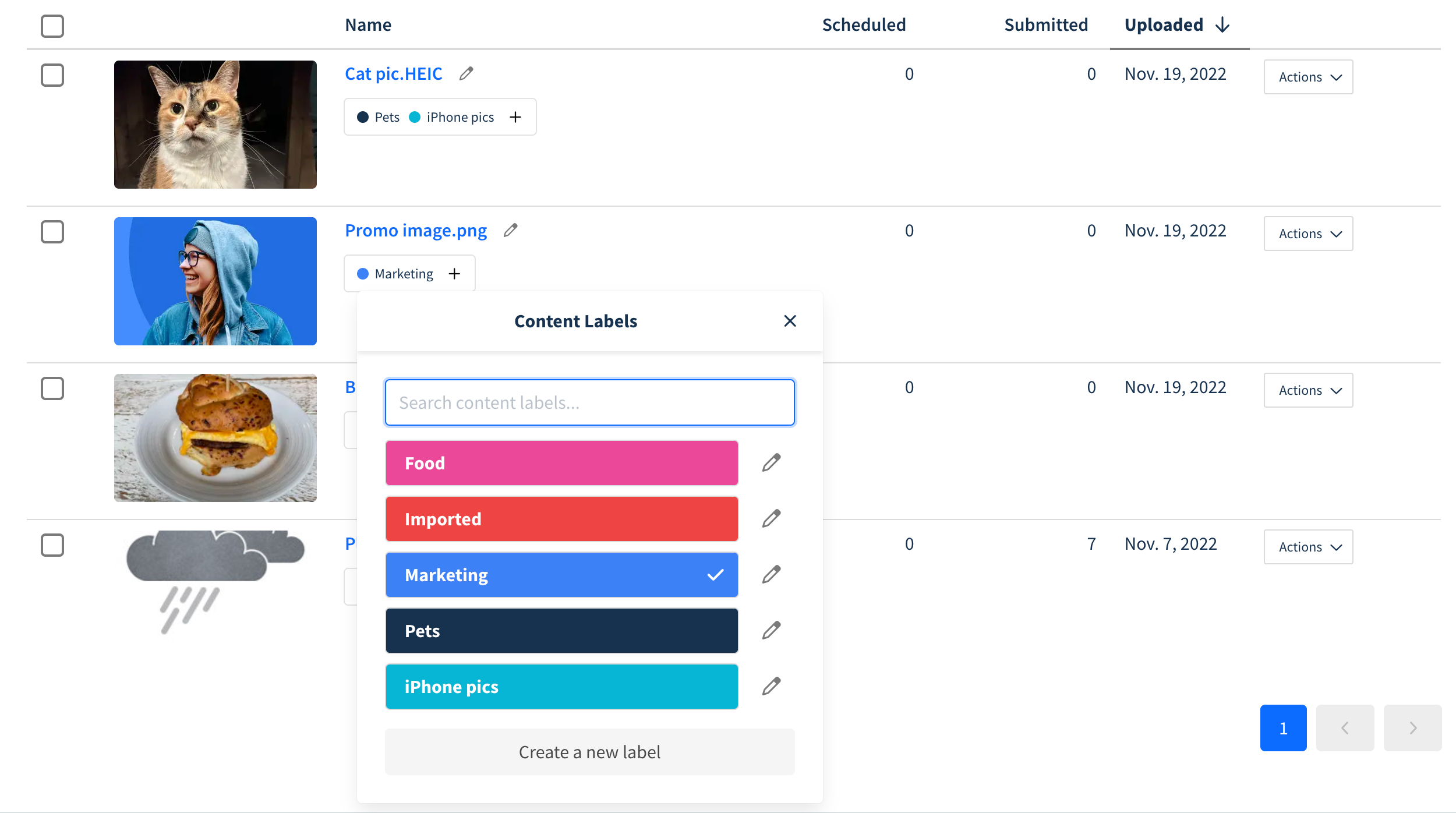Sort by Submitted column

click(1046, 25)
